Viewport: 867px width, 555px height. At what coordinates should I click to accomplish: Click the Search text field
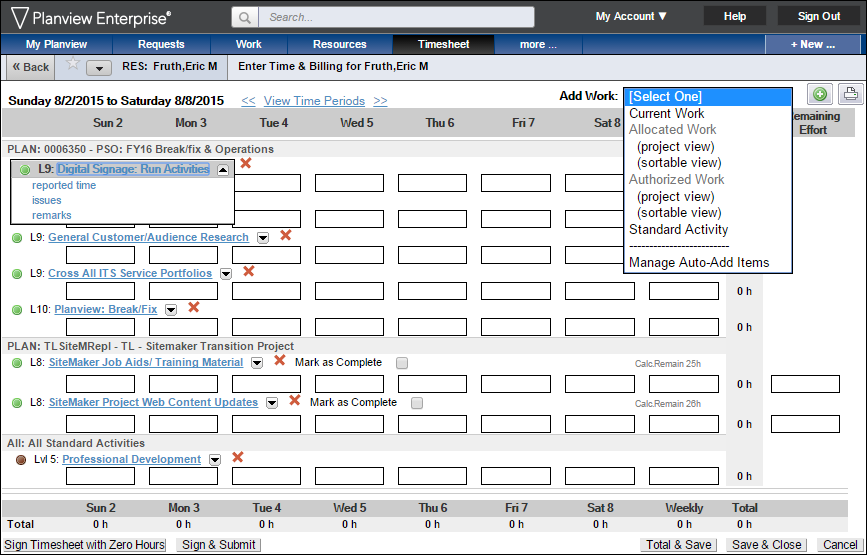click(x=396, y=17)
